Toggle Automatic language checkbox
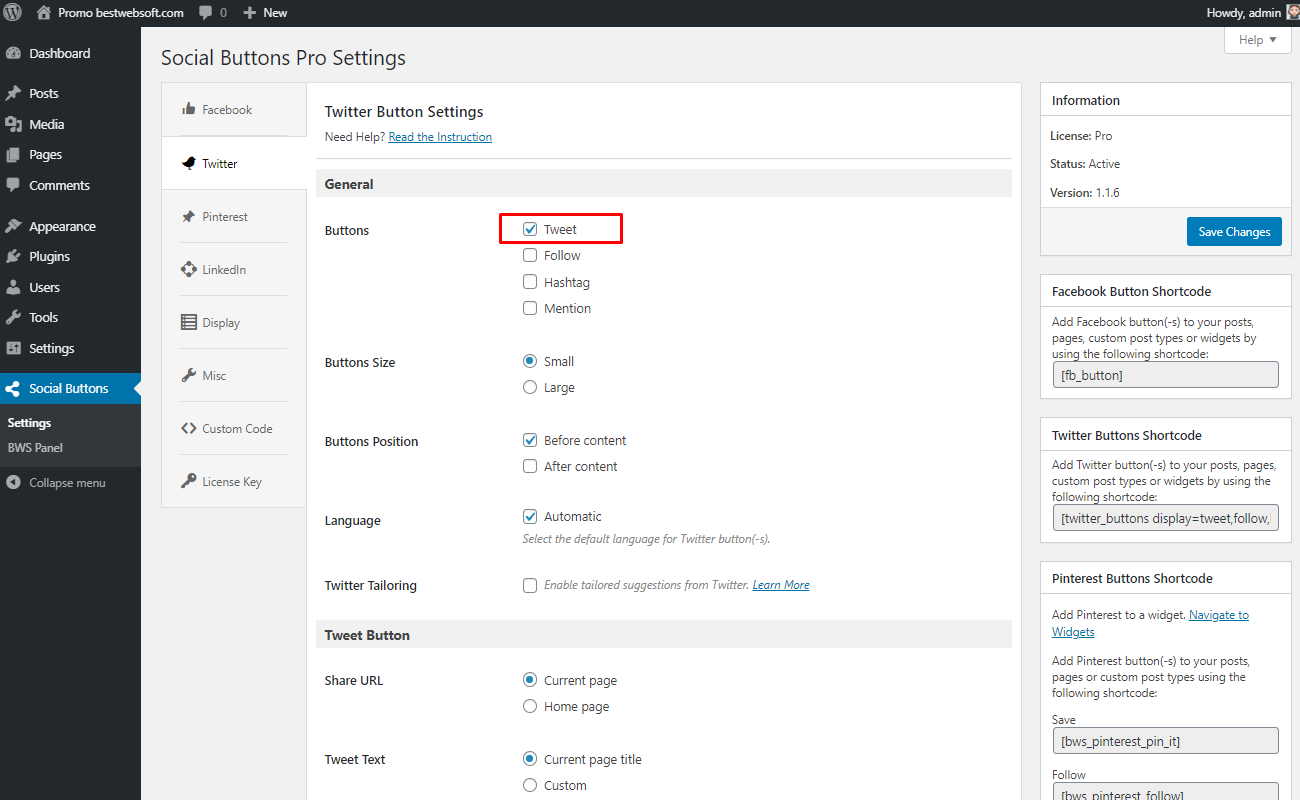The height and width of the screenshot is (800, 1300). point(530,517)
